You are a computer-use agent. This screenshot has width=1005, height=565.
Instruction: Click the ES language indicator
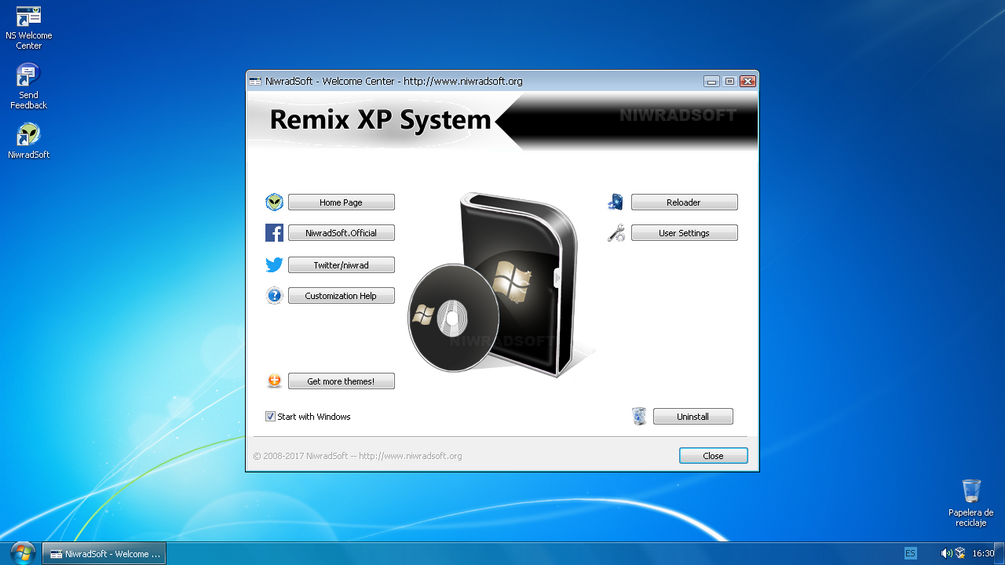click(x=910, y=553)
